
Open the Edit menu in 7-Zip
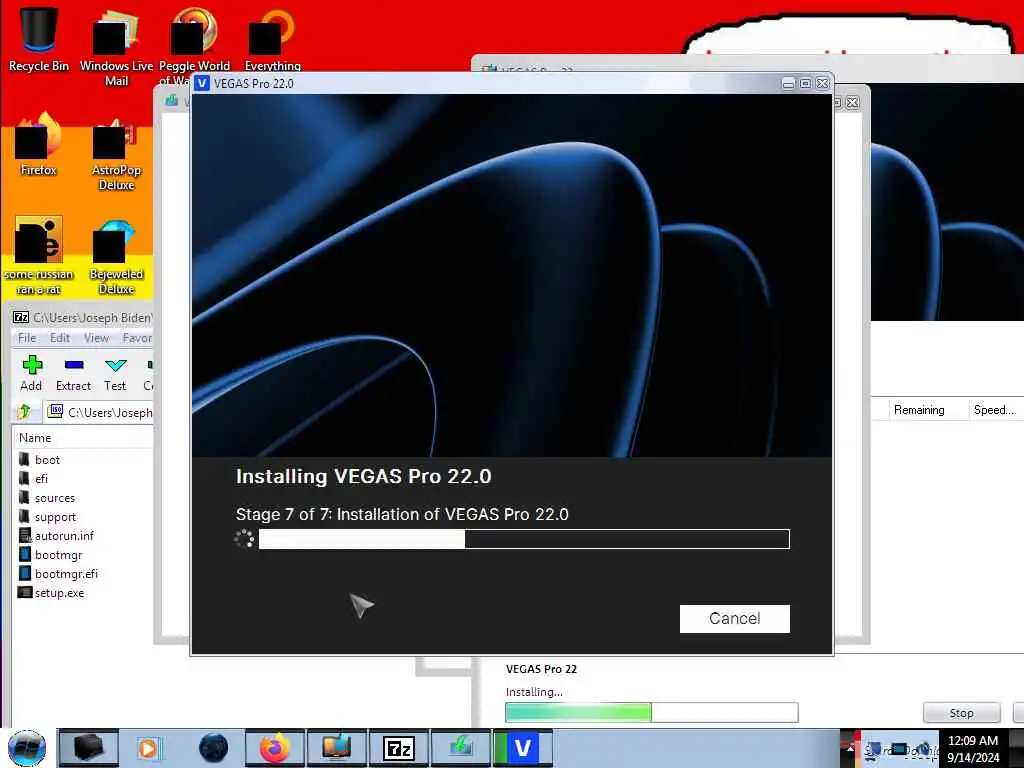point(59,338)
